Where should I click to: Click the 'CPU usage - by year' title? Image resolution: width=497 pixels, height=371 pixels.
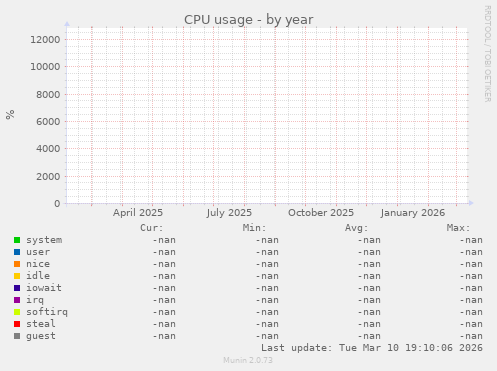(x=249, y=20)
